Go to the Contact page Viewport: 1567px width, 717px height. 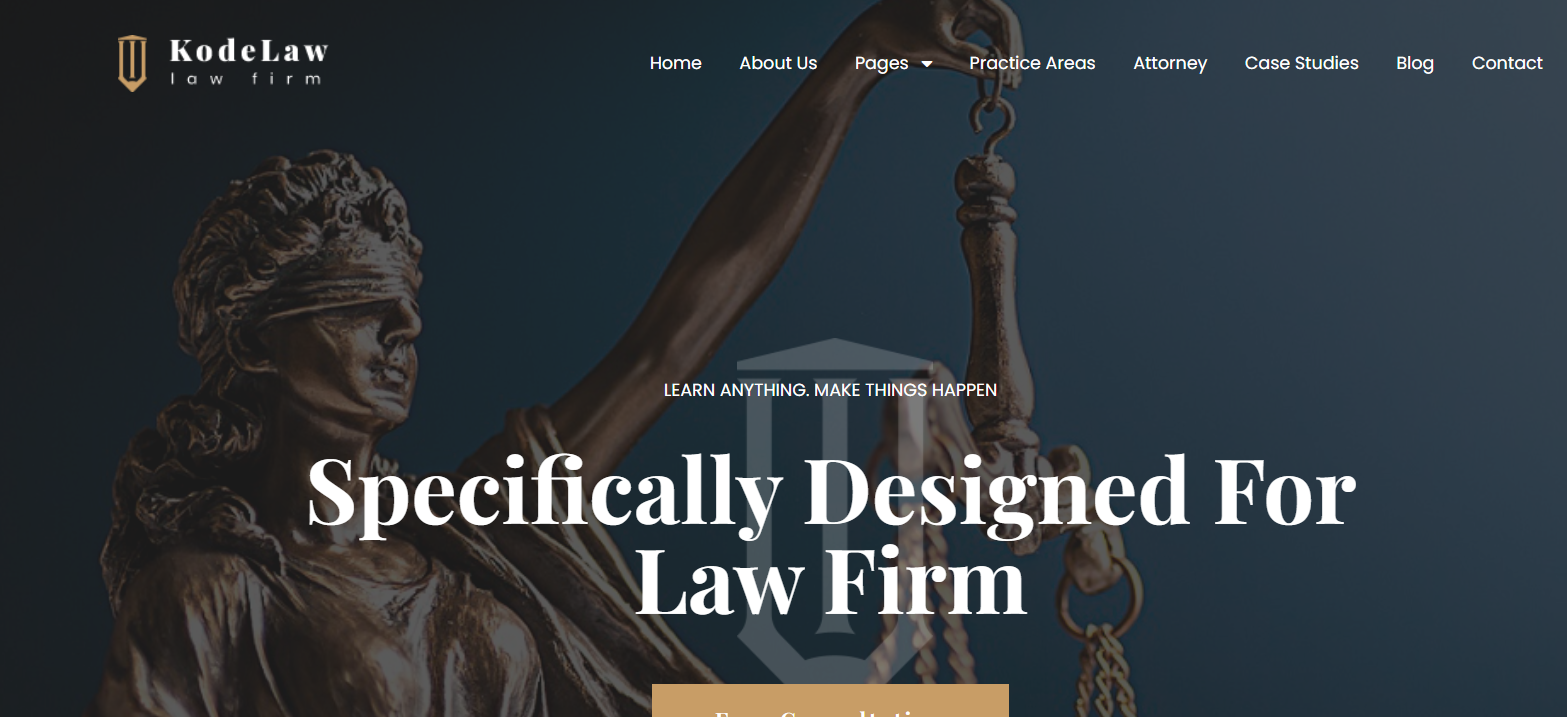(x=1507, y=63)
